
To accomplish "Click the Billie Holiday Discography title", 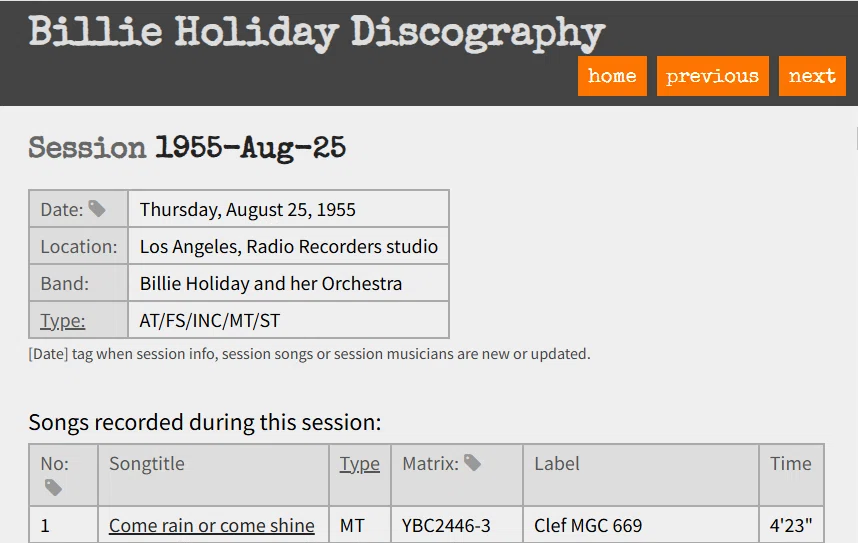I will [316, 33].
